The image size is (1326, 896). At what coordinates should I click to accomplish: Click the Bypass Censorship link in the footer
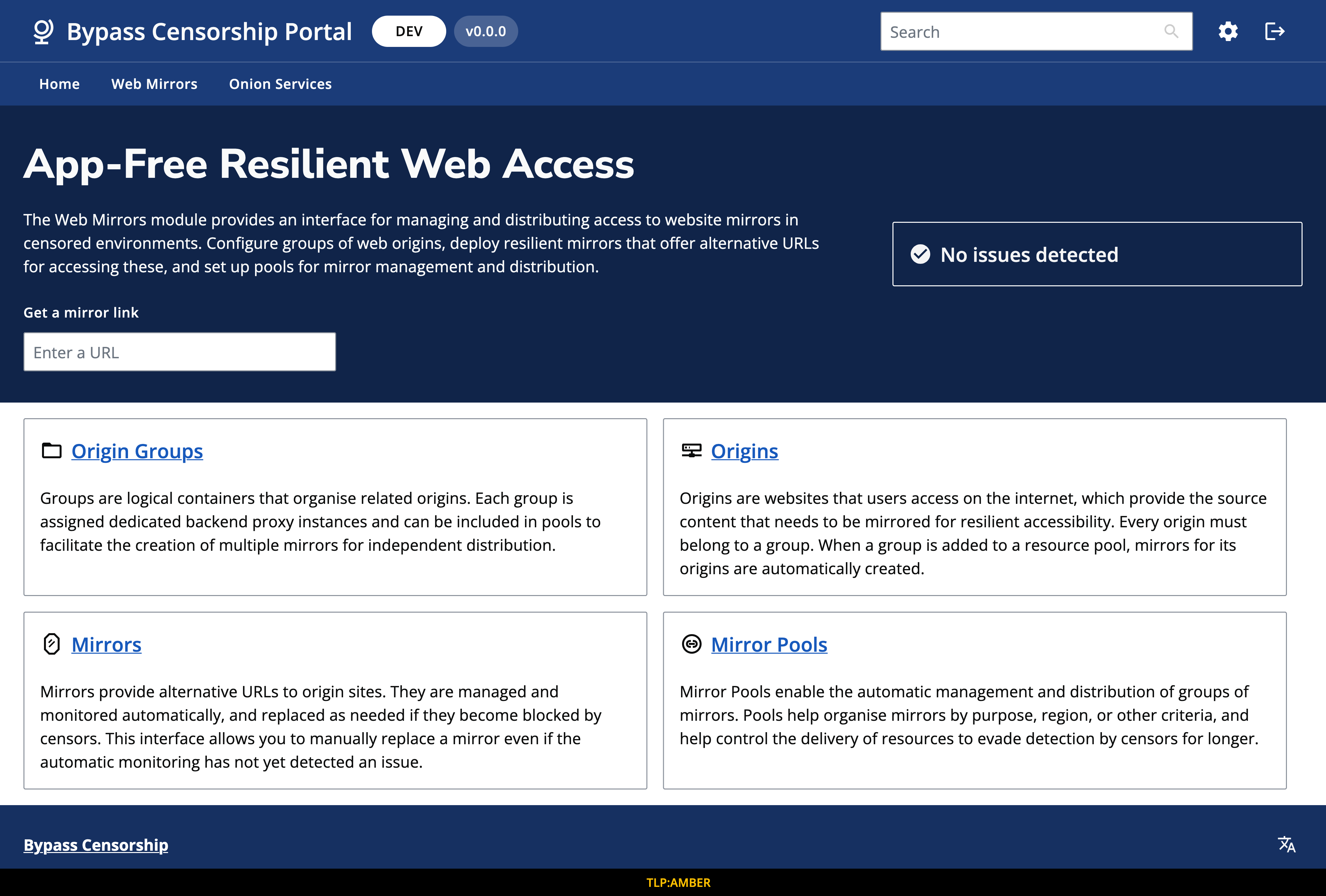(96, 845)
